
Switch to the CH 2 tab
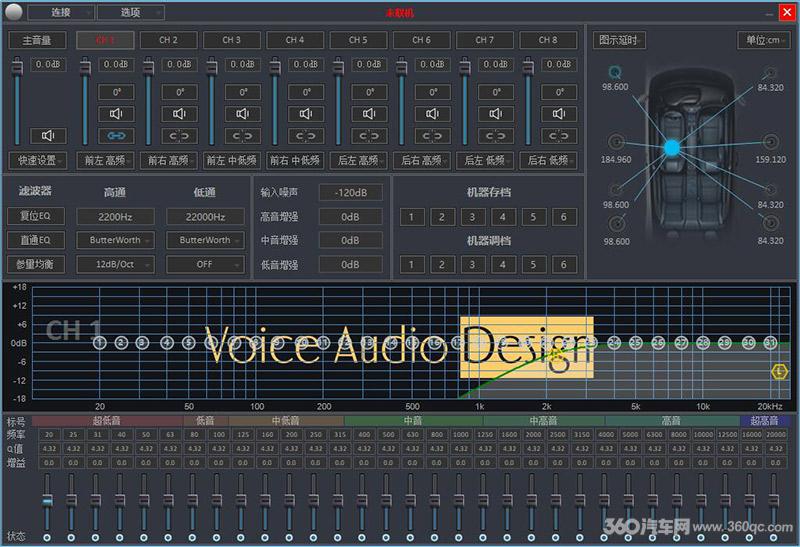(x=169, y=40)
